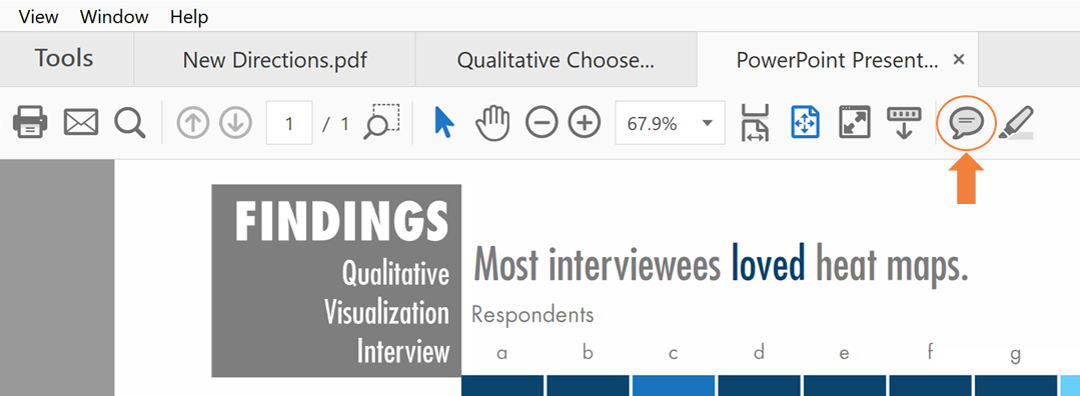Add a sticky note comment
Screen dimensions: 1080x396
967,124
